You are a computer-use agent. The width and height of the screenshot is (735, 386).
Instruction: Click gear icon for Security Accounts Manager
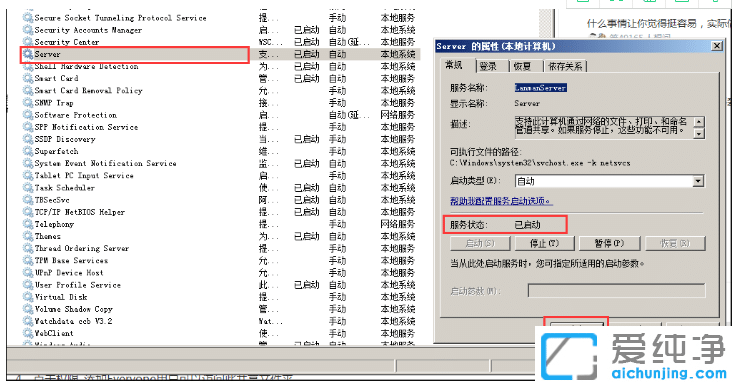click(28, 30)
